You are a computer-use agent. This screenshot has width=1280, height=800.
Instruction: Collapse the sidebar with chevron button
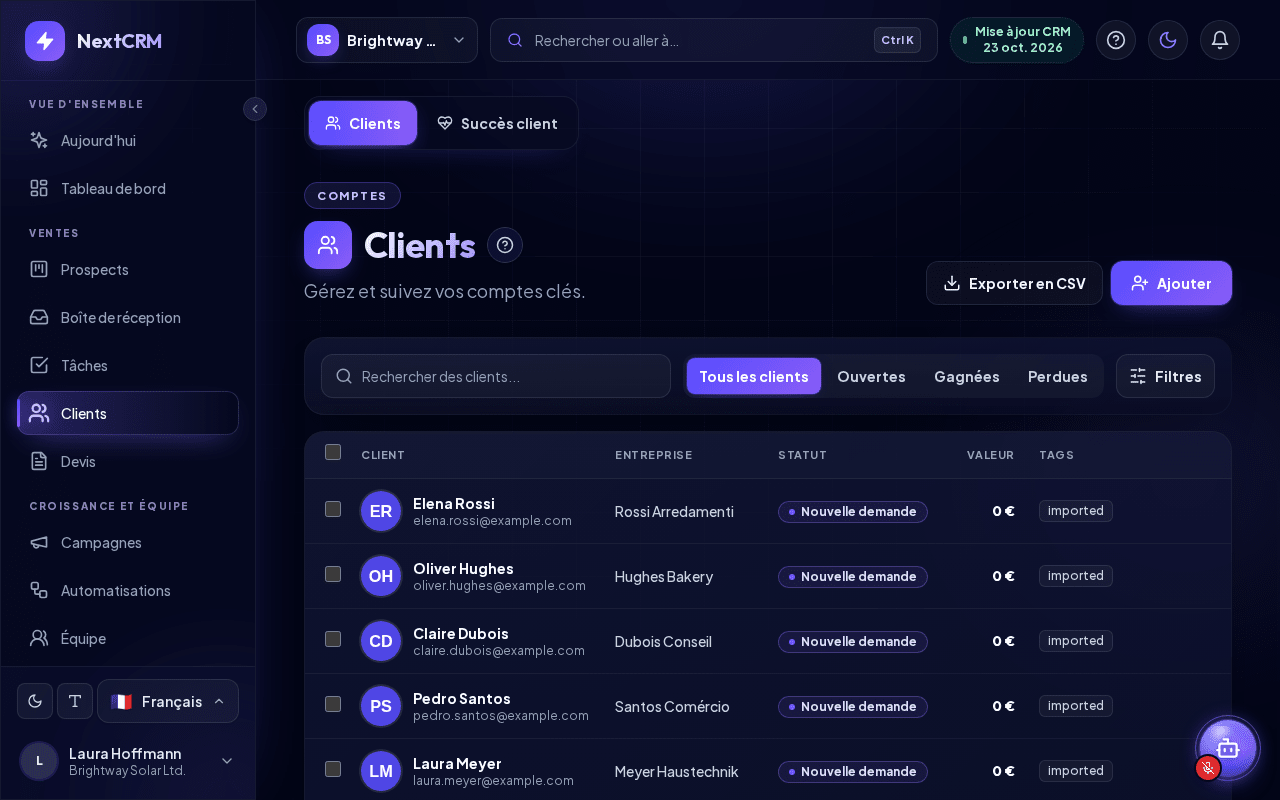click(x=255, y=109)
